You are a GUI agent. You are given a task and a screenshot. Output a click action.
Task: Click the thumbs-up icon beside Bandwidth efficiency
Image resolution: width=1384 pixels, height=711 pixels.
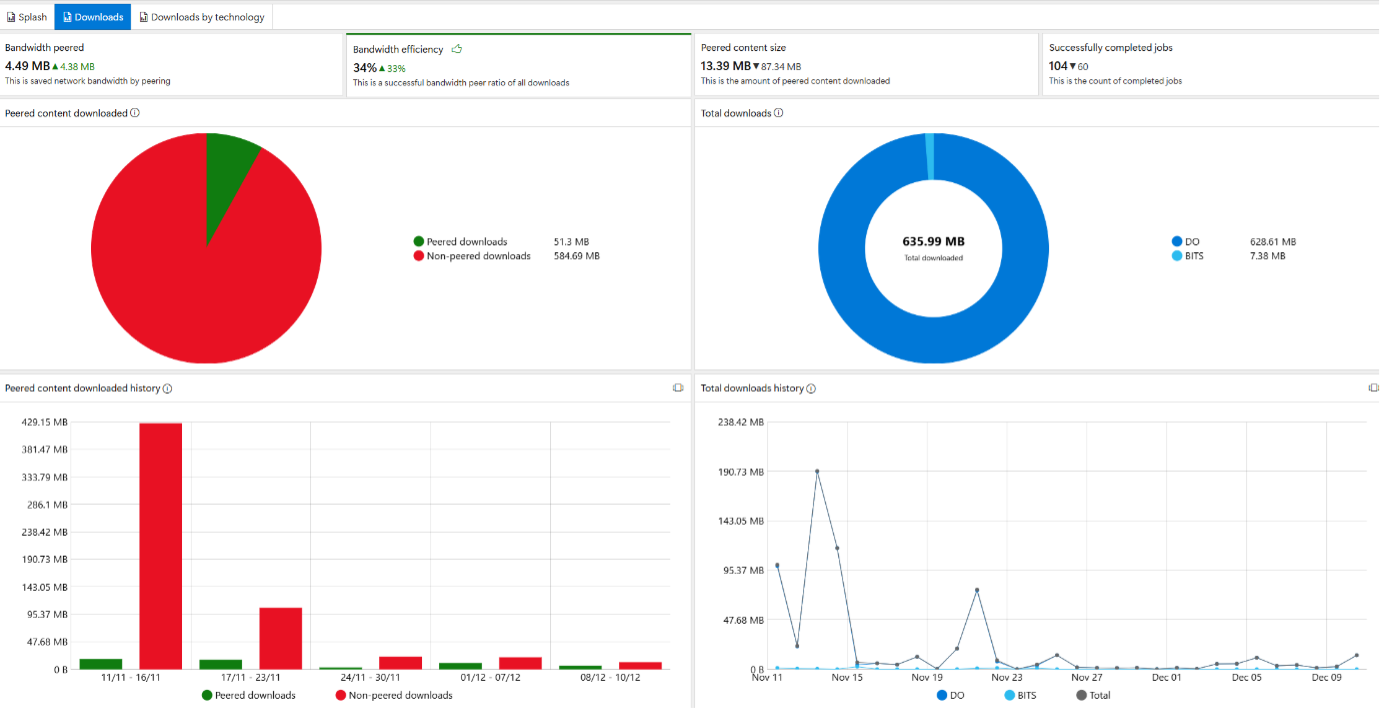point(456,48)
